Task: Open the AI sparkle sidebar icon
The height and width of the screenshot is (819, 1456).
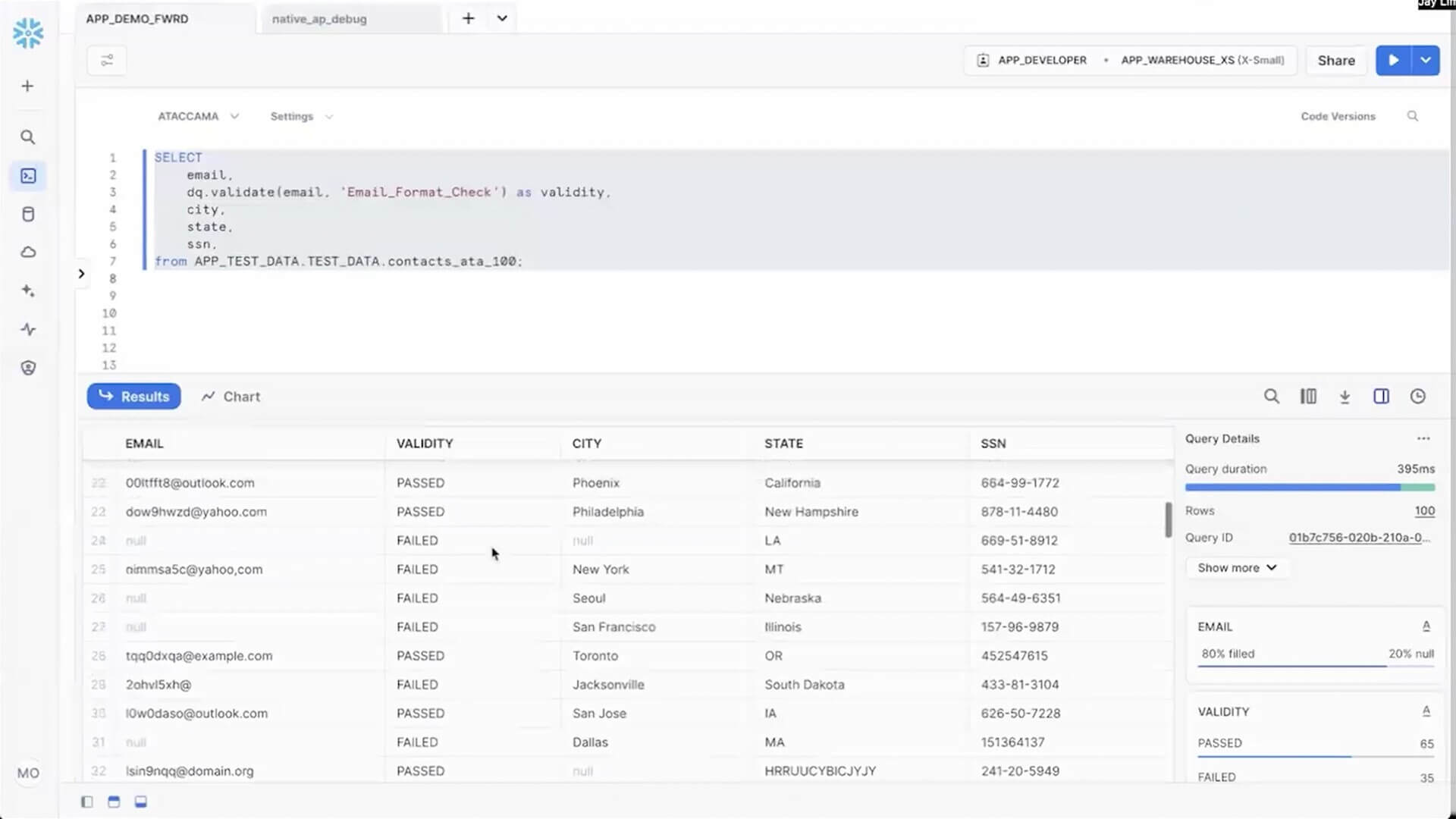Action: pyautogui.click(x=28, y=291)
